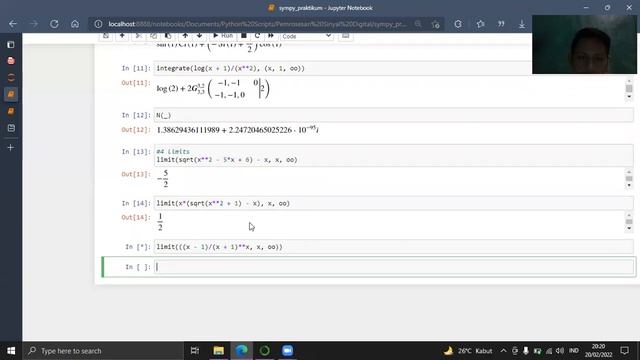The image size is (640, 360).
Task: Run the selected cell
Action: click(223, 36)
